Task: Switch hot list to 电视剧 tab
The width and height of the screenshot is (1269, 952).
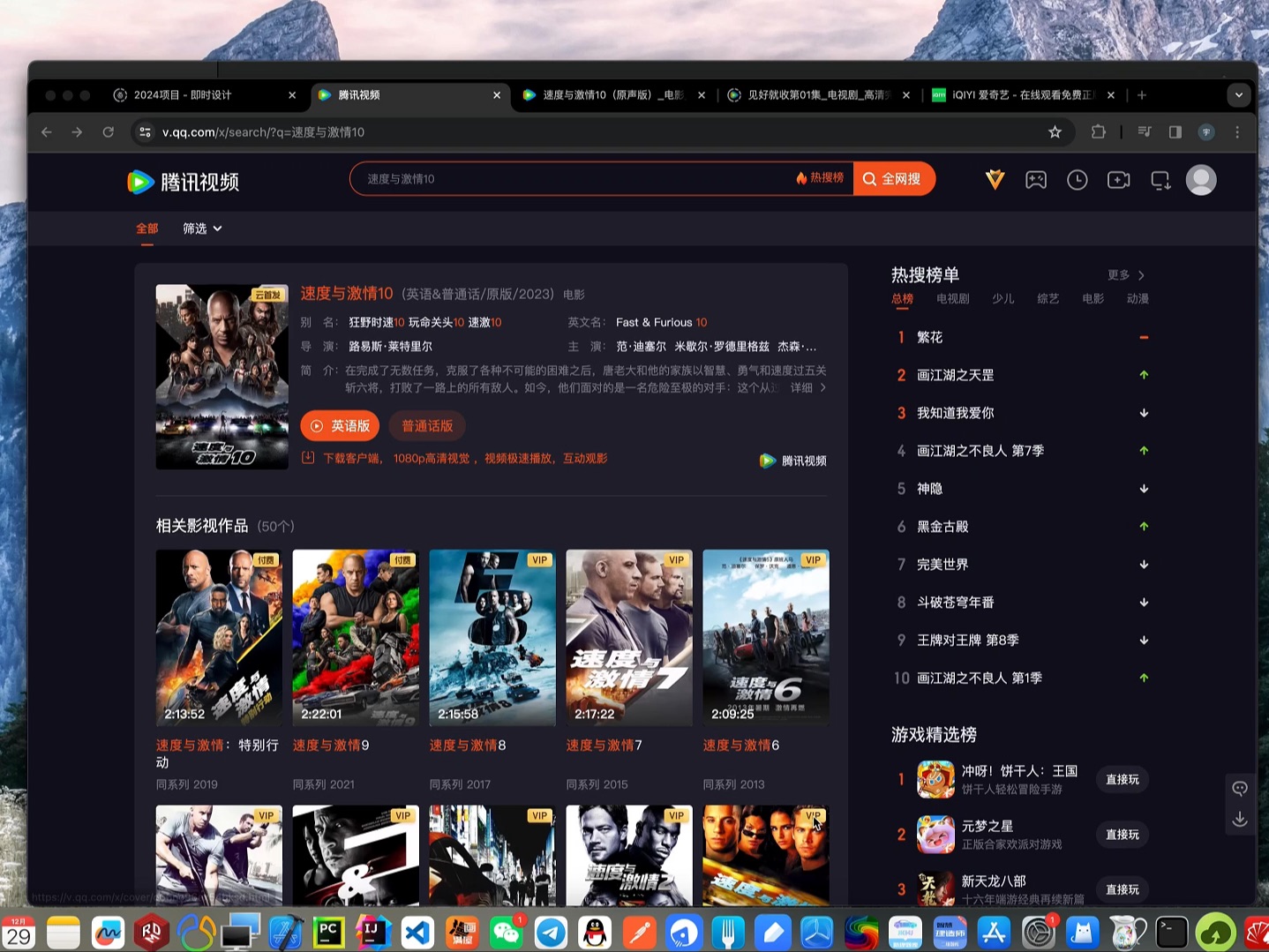Action: click(953, 299)
